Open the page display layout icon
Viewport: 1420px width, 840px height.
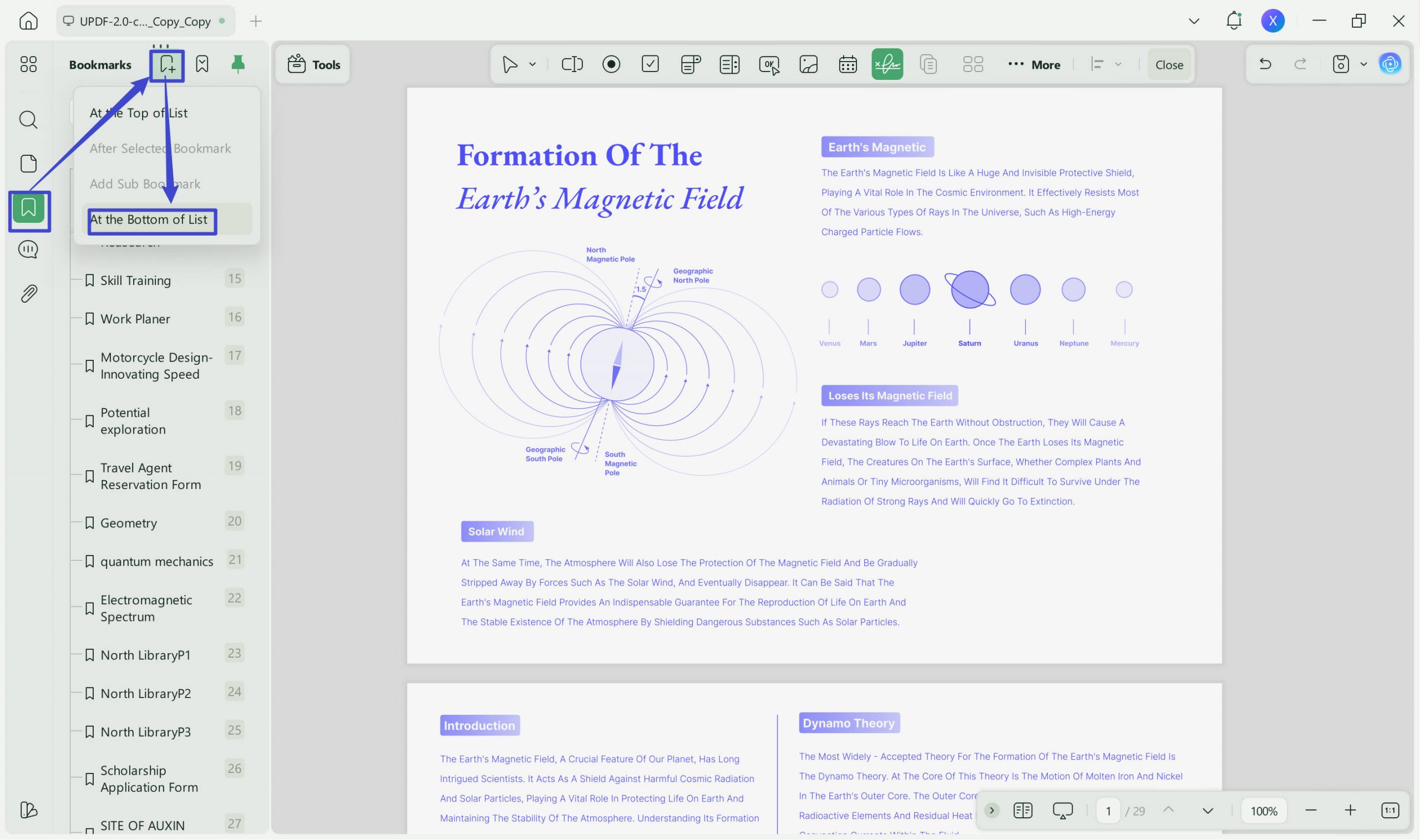click(1022, 811)
